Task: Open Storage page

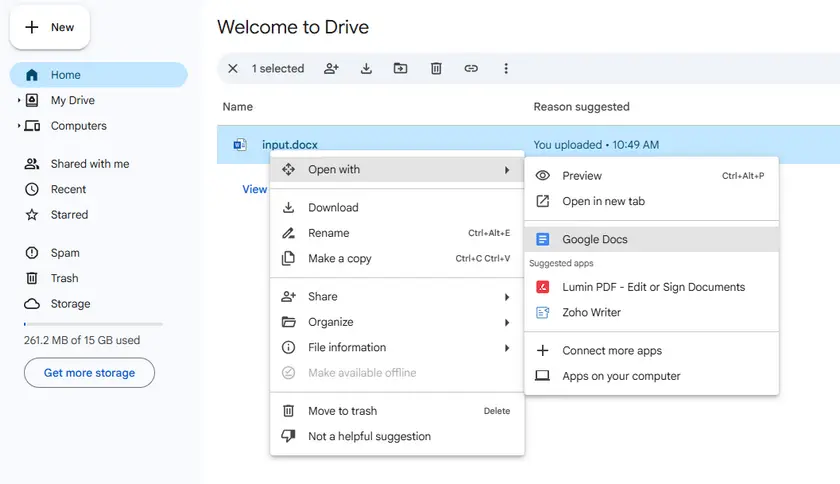Action: [x=70, y=304]
